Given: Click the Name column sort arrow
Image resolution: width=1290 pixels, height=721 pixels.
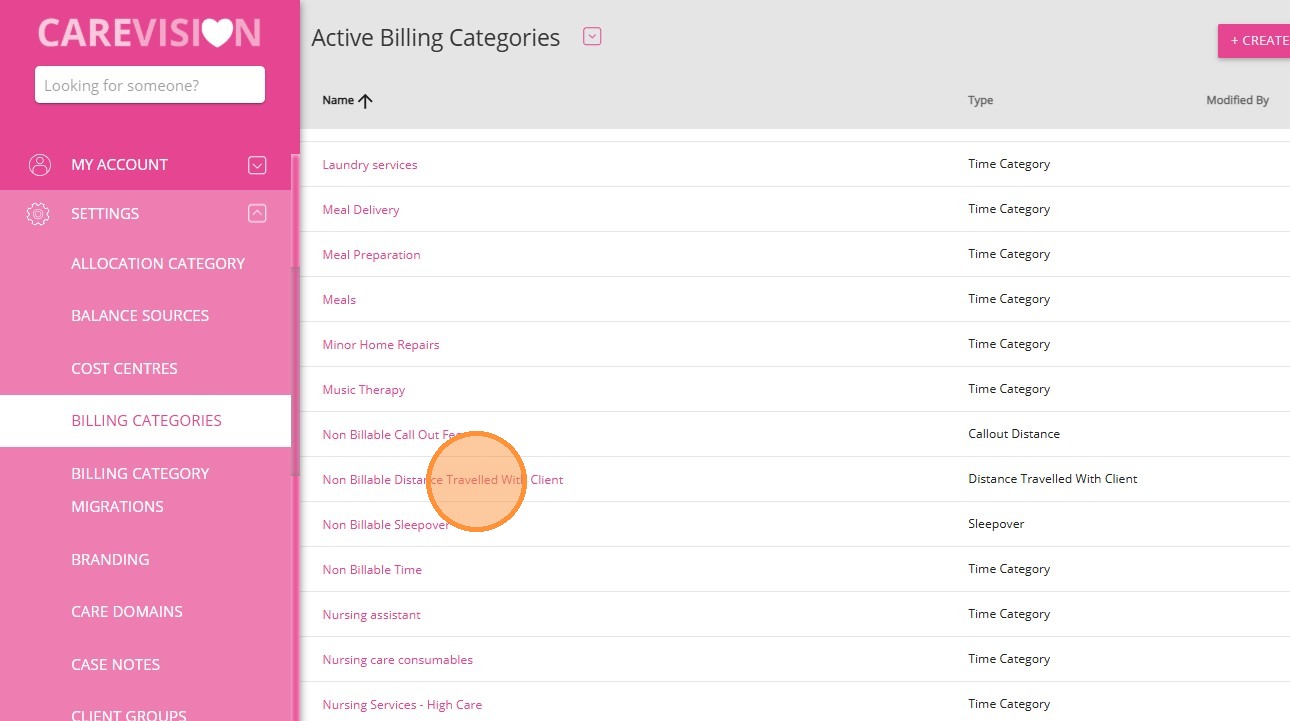Looking at the screenshot, I should (x=365, y=100).
